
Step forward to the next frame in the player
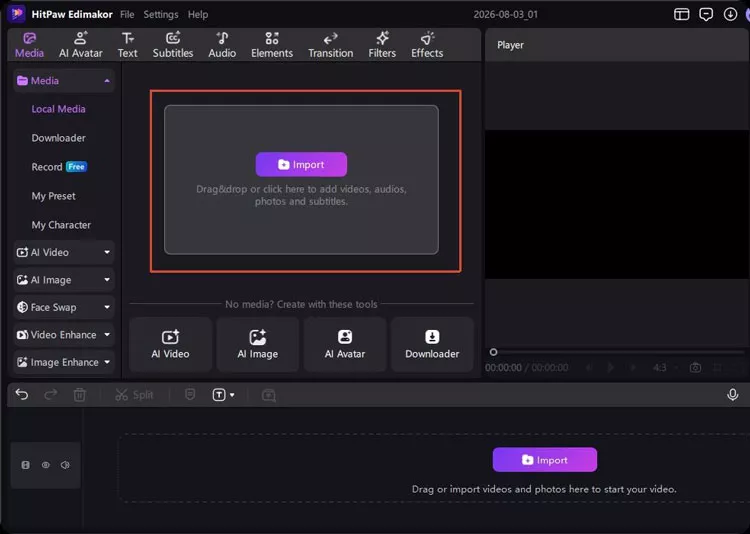[x=633, y=367]
